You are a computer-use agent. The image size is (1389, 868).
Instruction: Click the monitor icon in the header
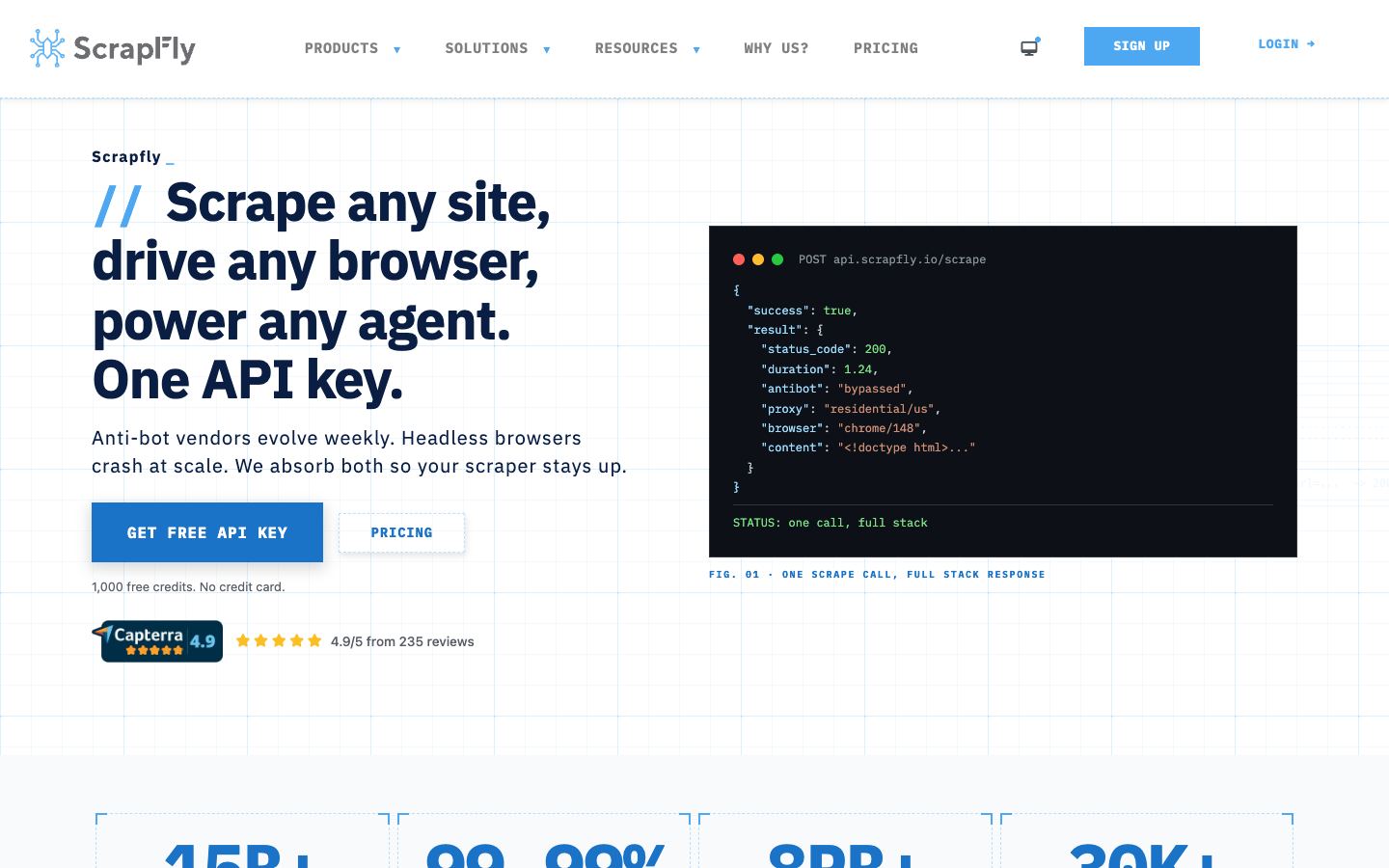[1030, 47]
